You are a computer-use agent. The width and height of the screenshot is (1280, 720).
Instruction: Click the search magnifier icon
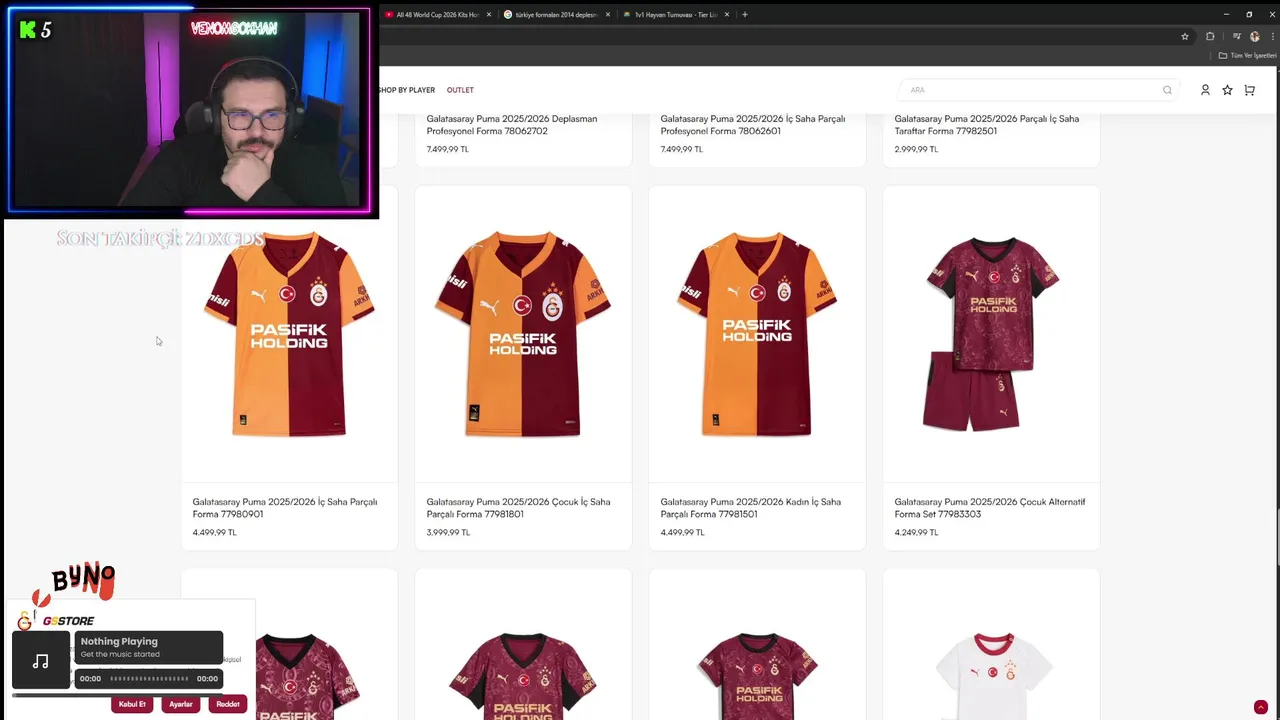point(1167,90)
